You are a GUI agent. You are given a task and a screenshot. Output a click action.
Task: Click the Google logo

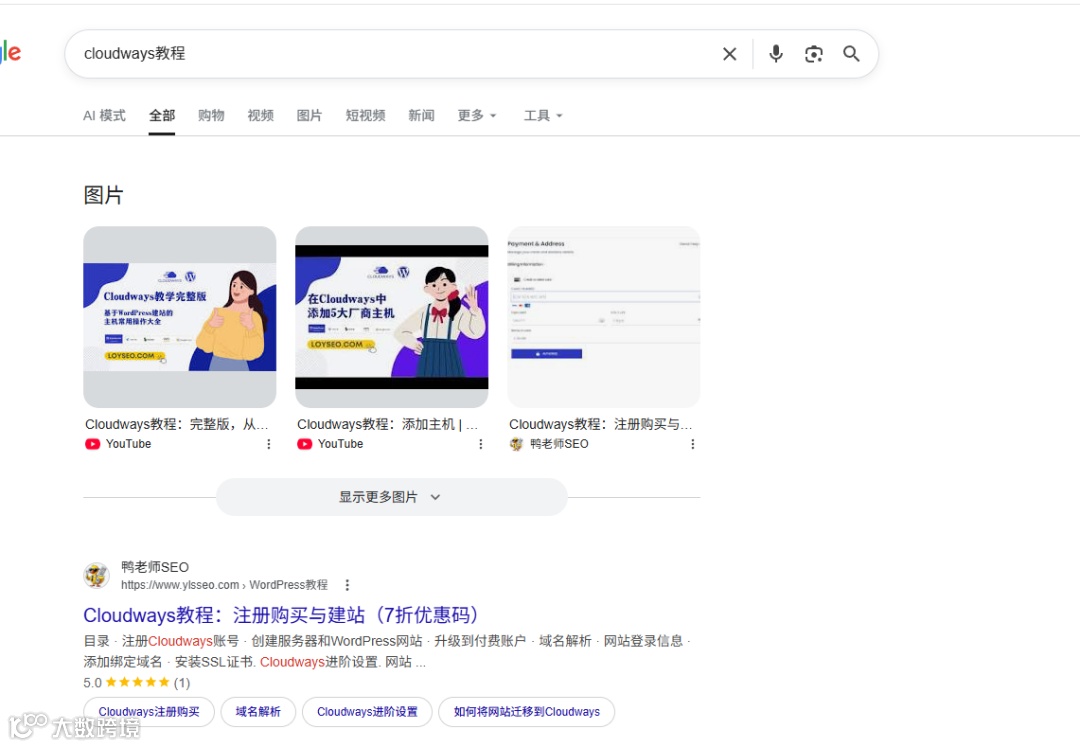click(x=10, y=52)
